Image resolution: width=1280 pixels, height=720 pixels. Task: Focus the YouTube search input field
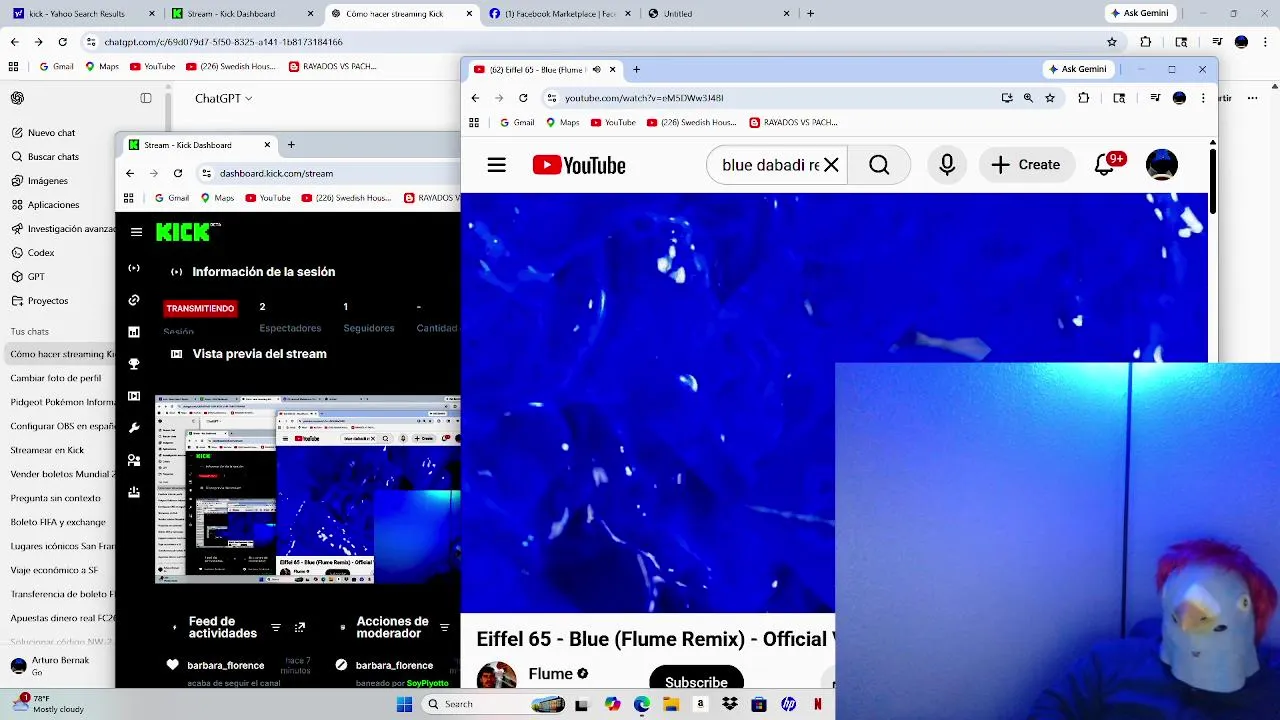coord(770,165)
